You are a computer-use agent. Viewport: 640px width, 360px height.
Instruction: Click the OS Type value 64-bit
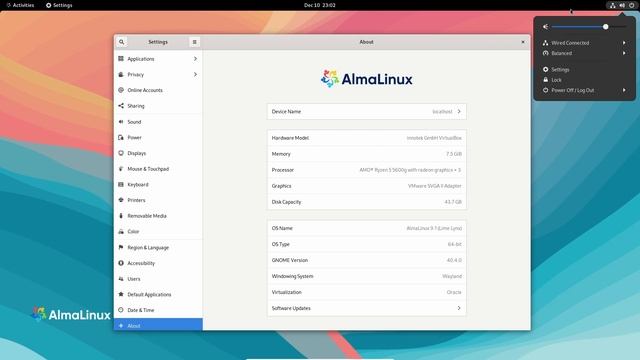click(x=455, y=244)
